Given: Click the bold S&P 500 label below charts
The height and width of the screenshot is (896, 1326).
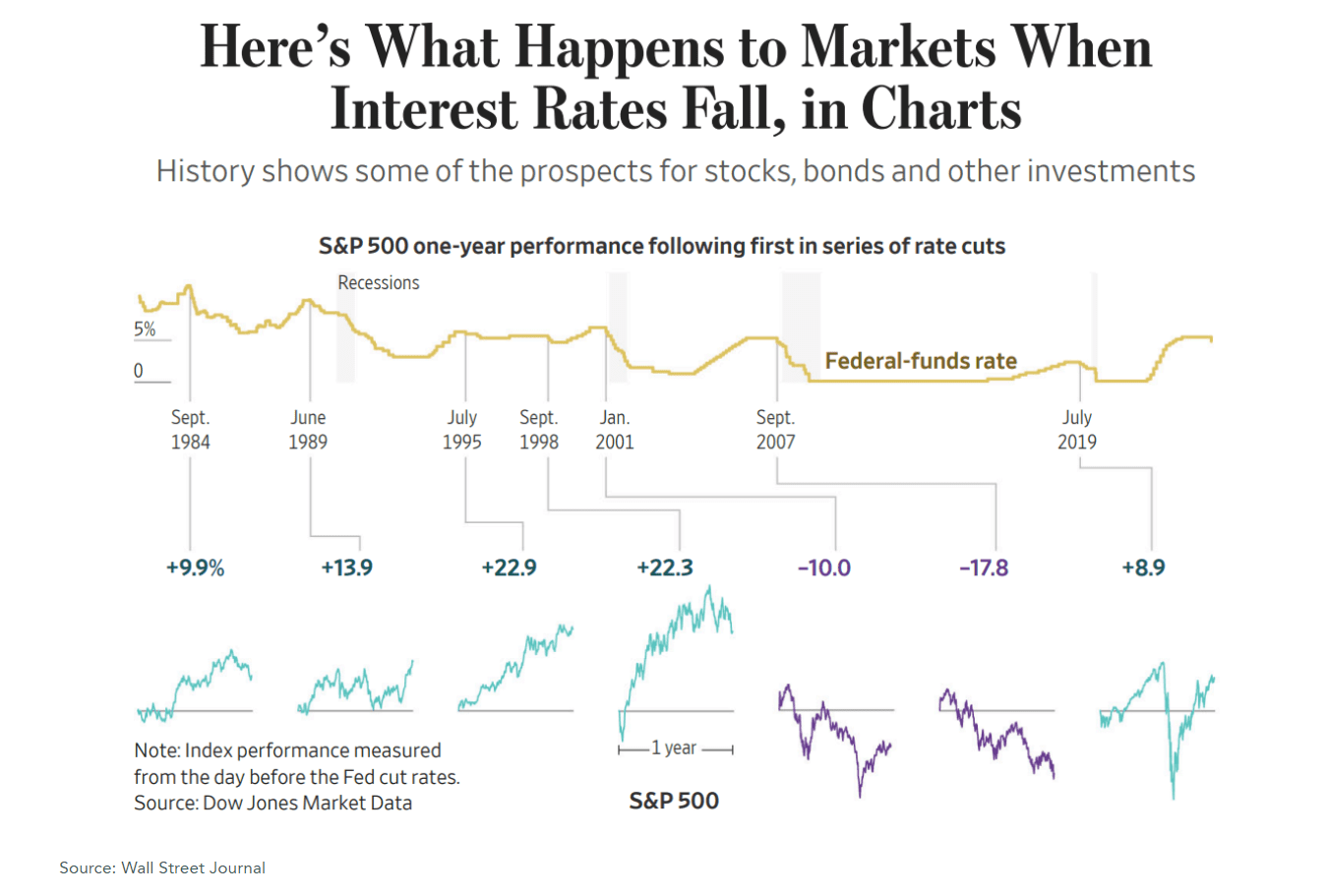Looking at the screenshot, I should coord(674,801).
